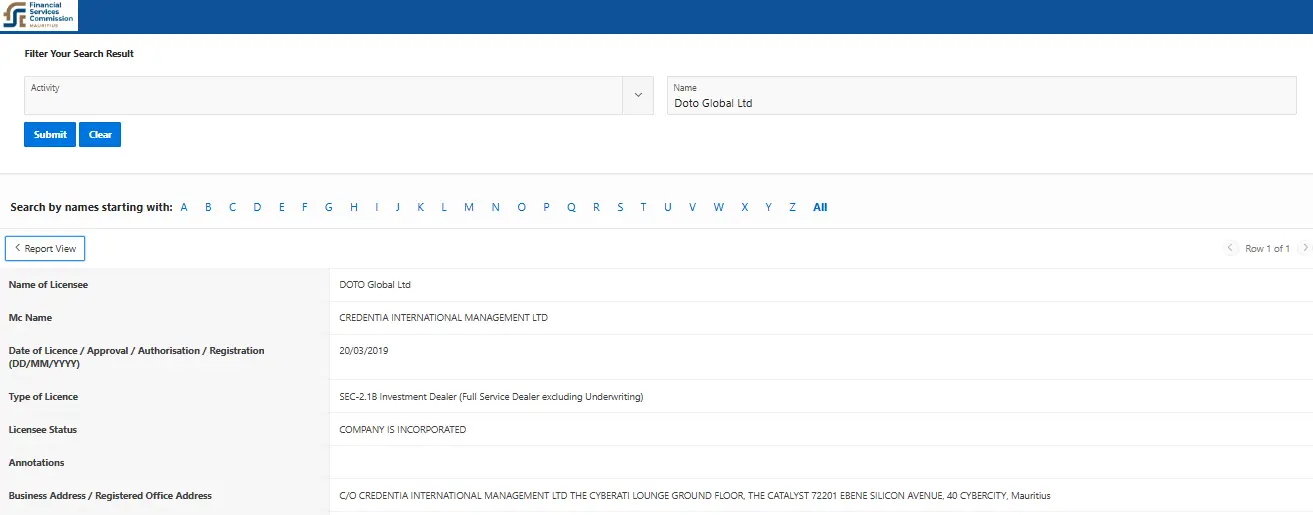Filter names starting with J
1313x515 pixels.
(x=398, y=207)
